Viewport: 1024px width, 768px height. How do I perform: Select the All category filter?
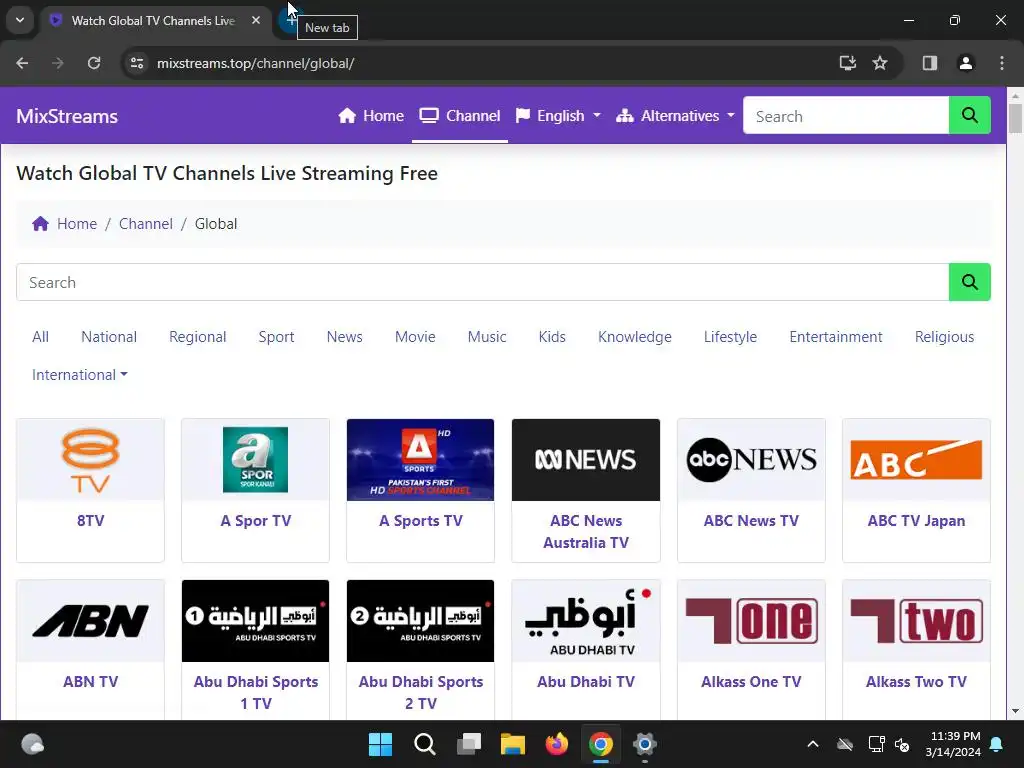click(40, 337)
